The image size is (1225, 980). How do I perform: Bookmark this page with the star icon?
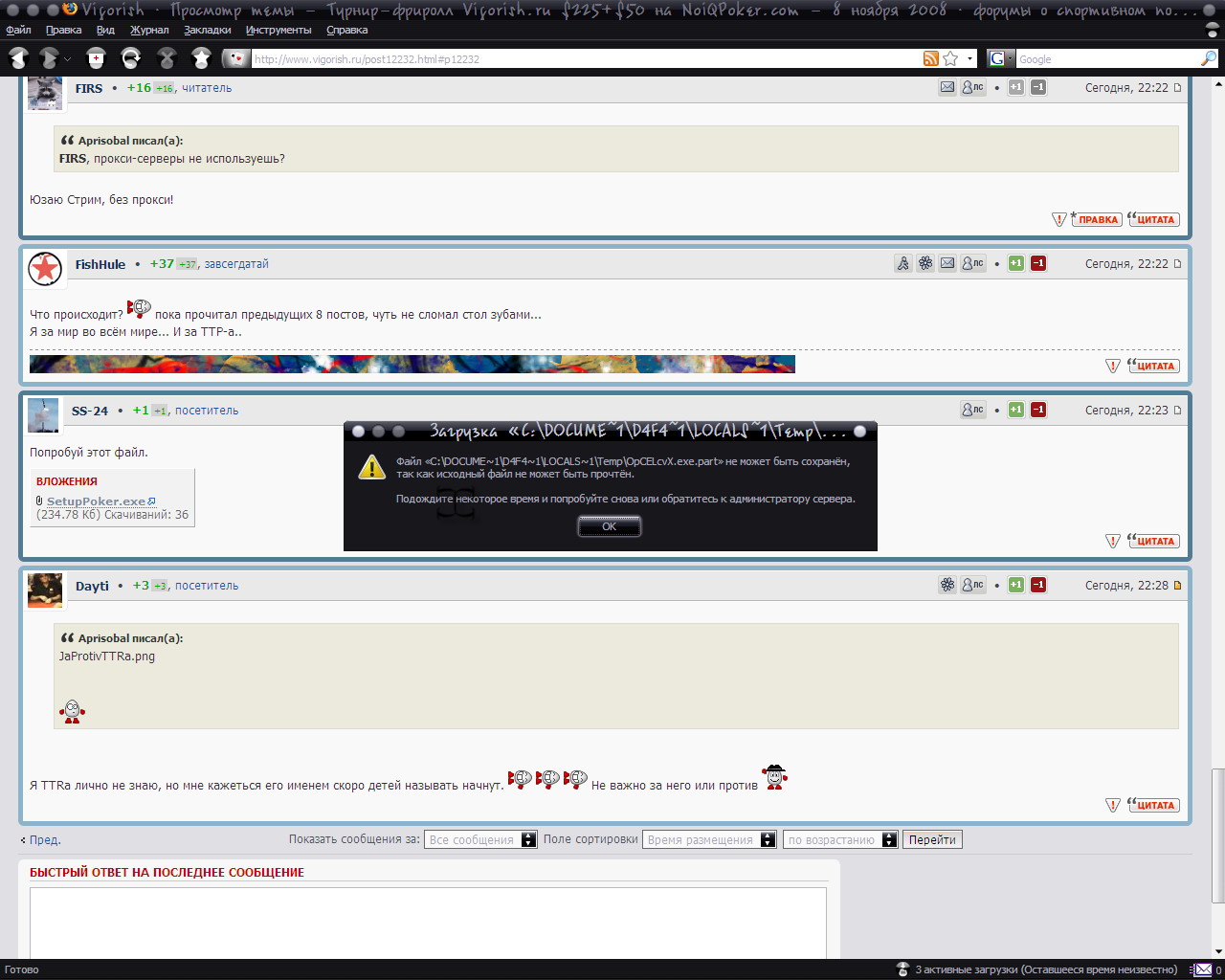tap(950, 58)
